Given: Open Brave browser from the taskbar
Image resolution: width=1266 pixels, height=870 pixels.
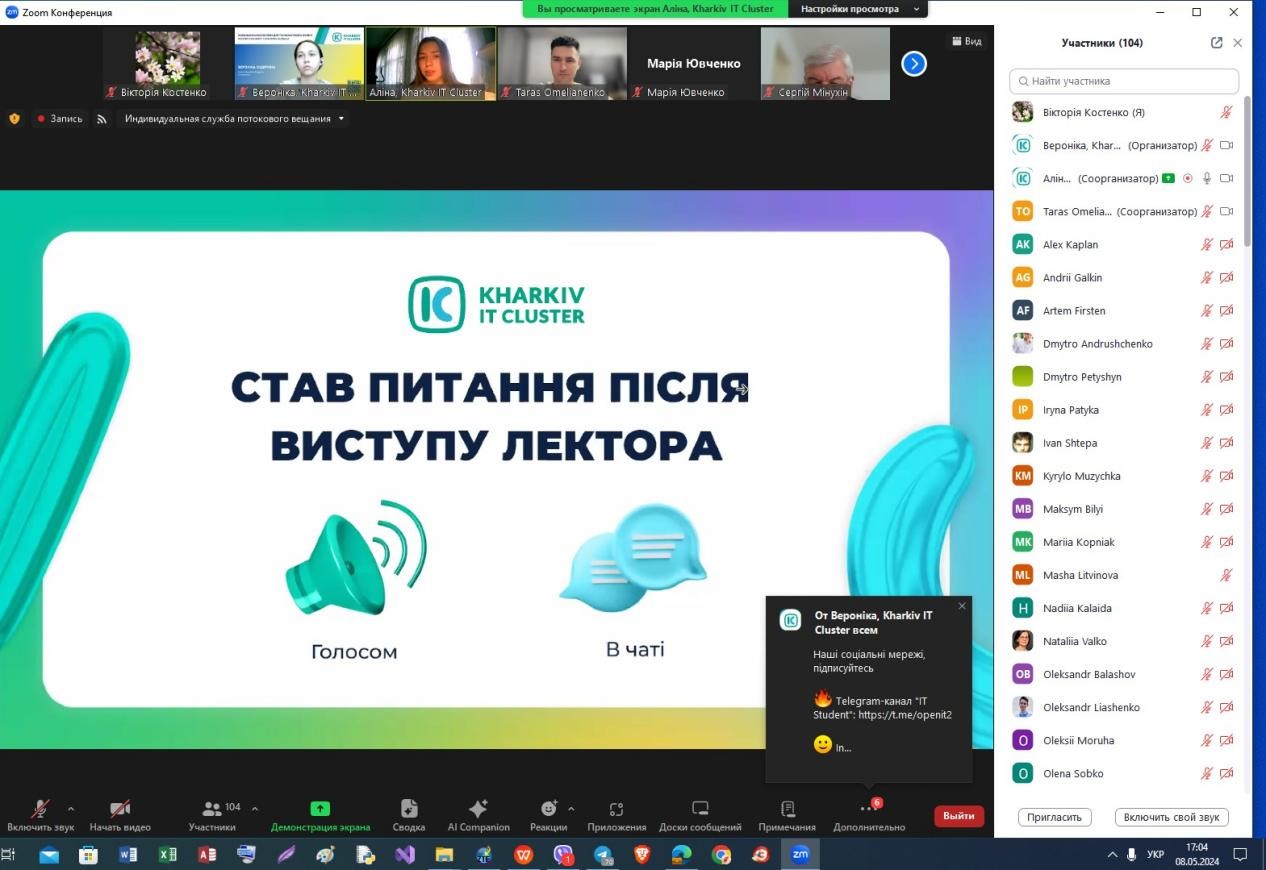Looking at the screenshot, I should pyautogui.click(x=642, y=855).
